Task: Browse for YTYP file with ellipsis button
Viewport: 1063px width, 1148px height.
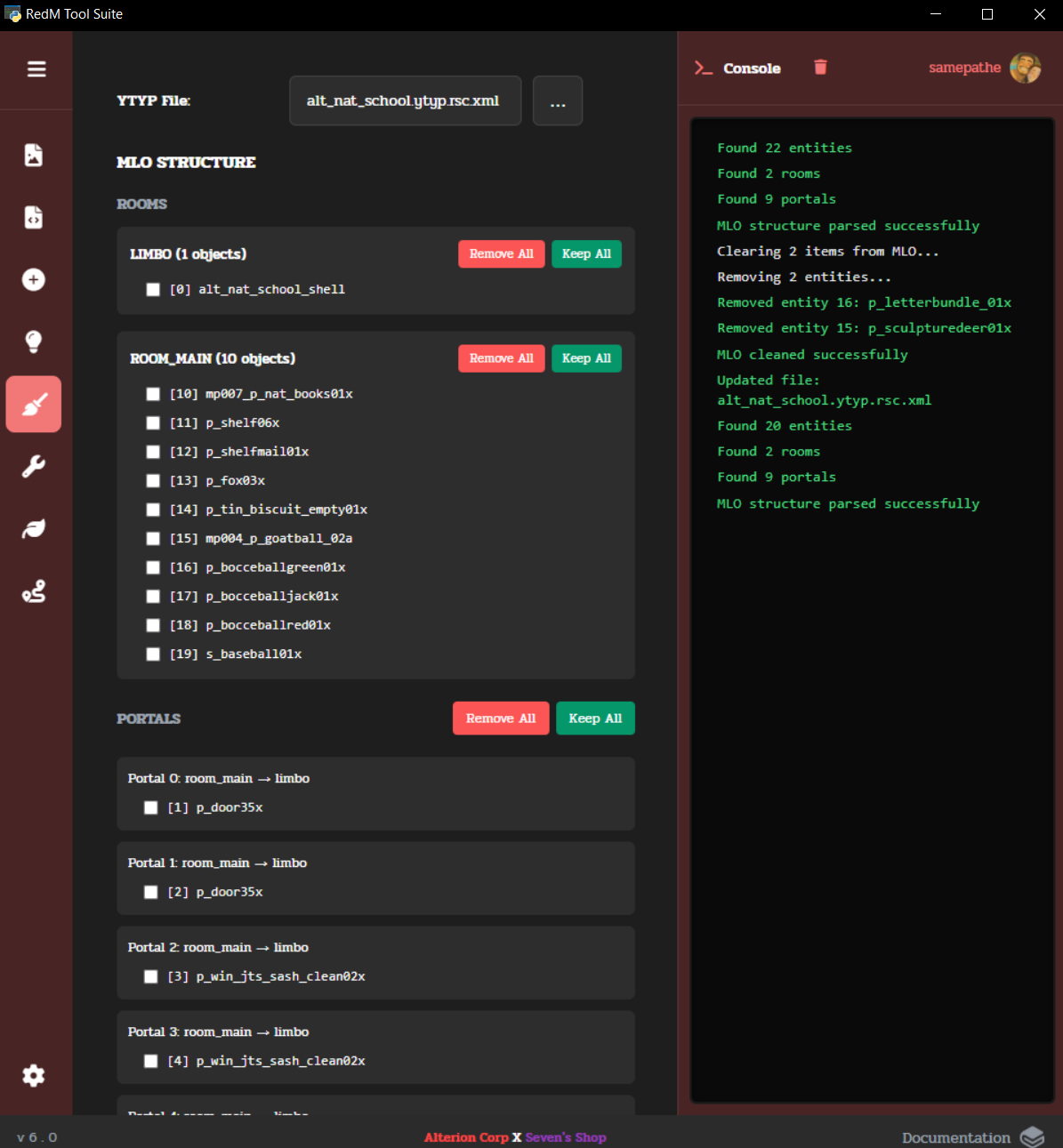Action: click(x=558, y=101)
